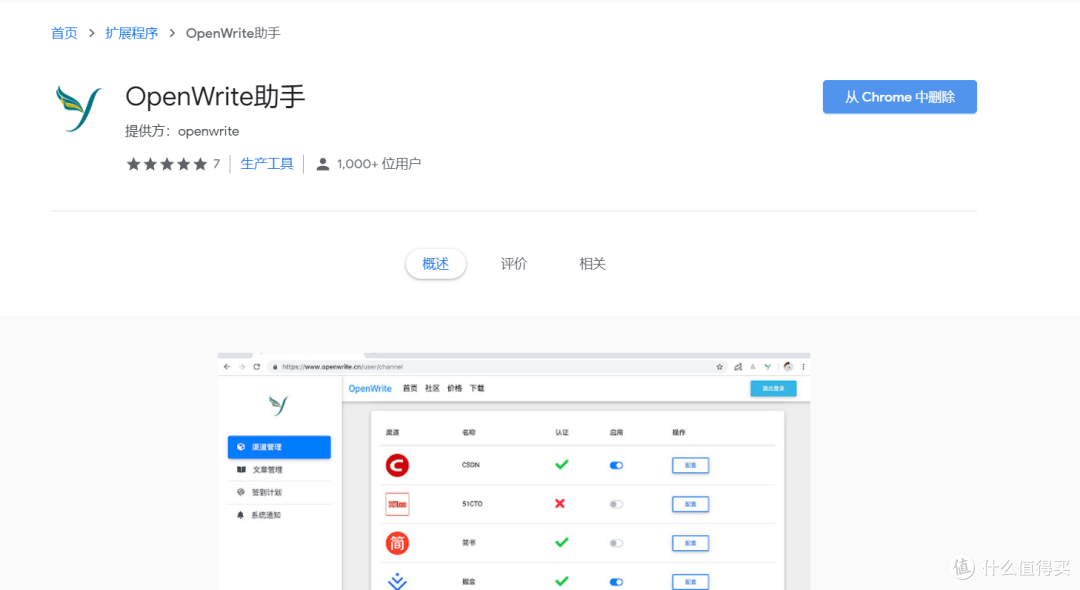Click the blue logout button in preview header
Viewport: 1080px width, 590px height.
tap(773, 388)
